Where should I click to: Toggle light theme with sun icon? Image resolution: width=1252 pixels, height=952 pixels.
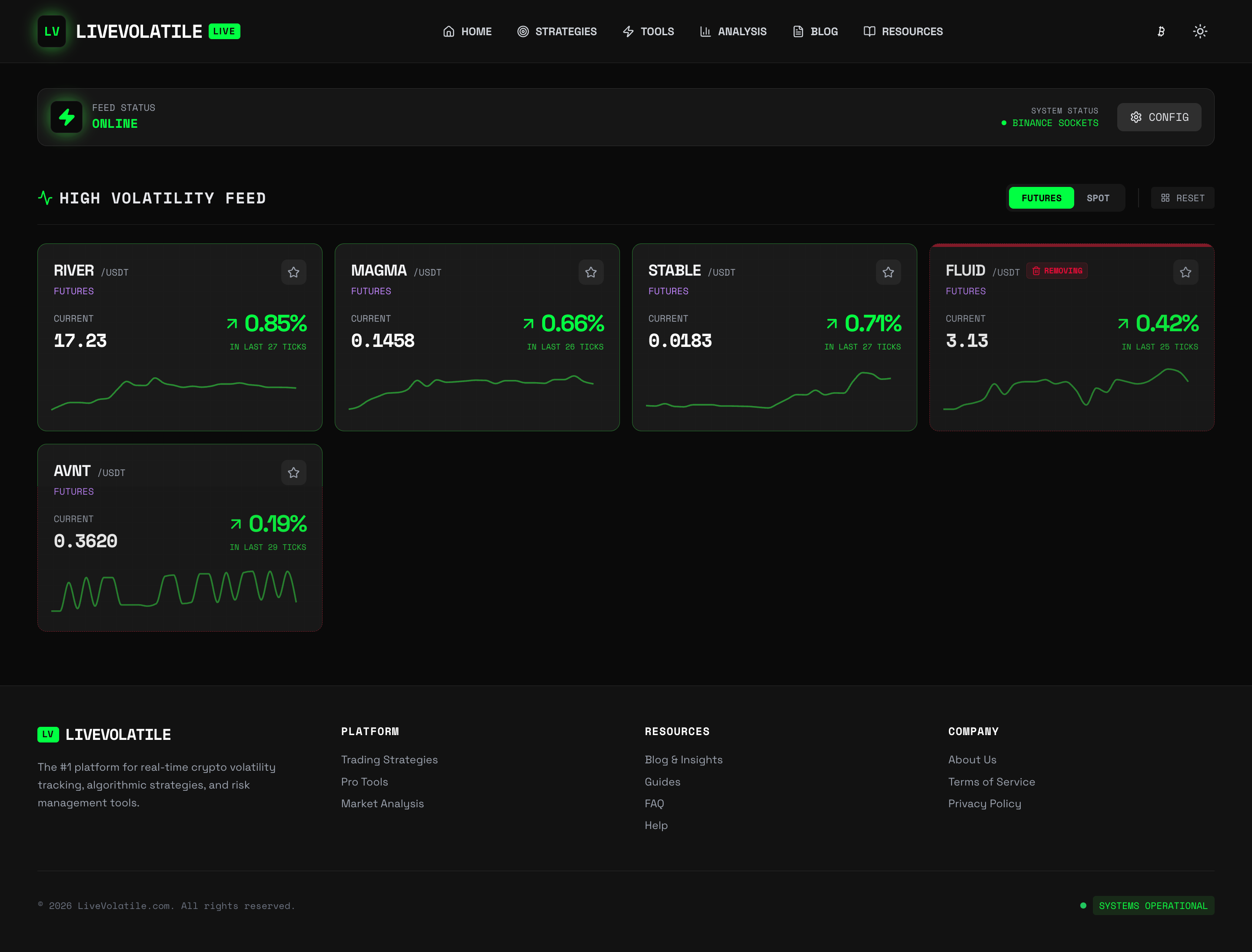pos(1200,31)
